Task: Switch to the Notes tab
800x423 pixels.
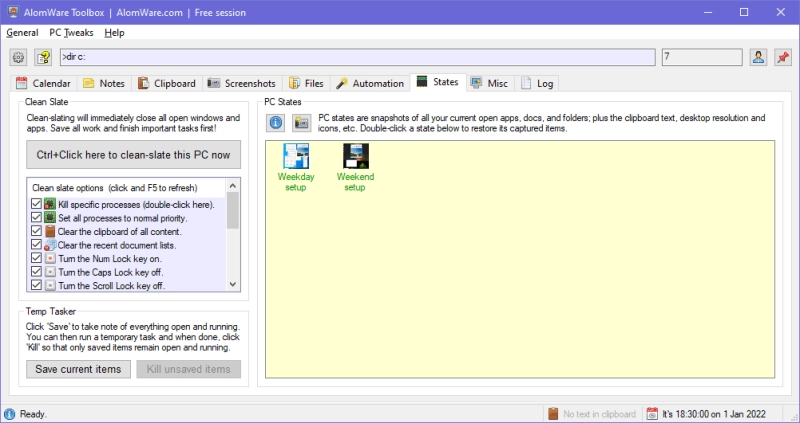Action: pyautogui.click(x=104, y=83)
